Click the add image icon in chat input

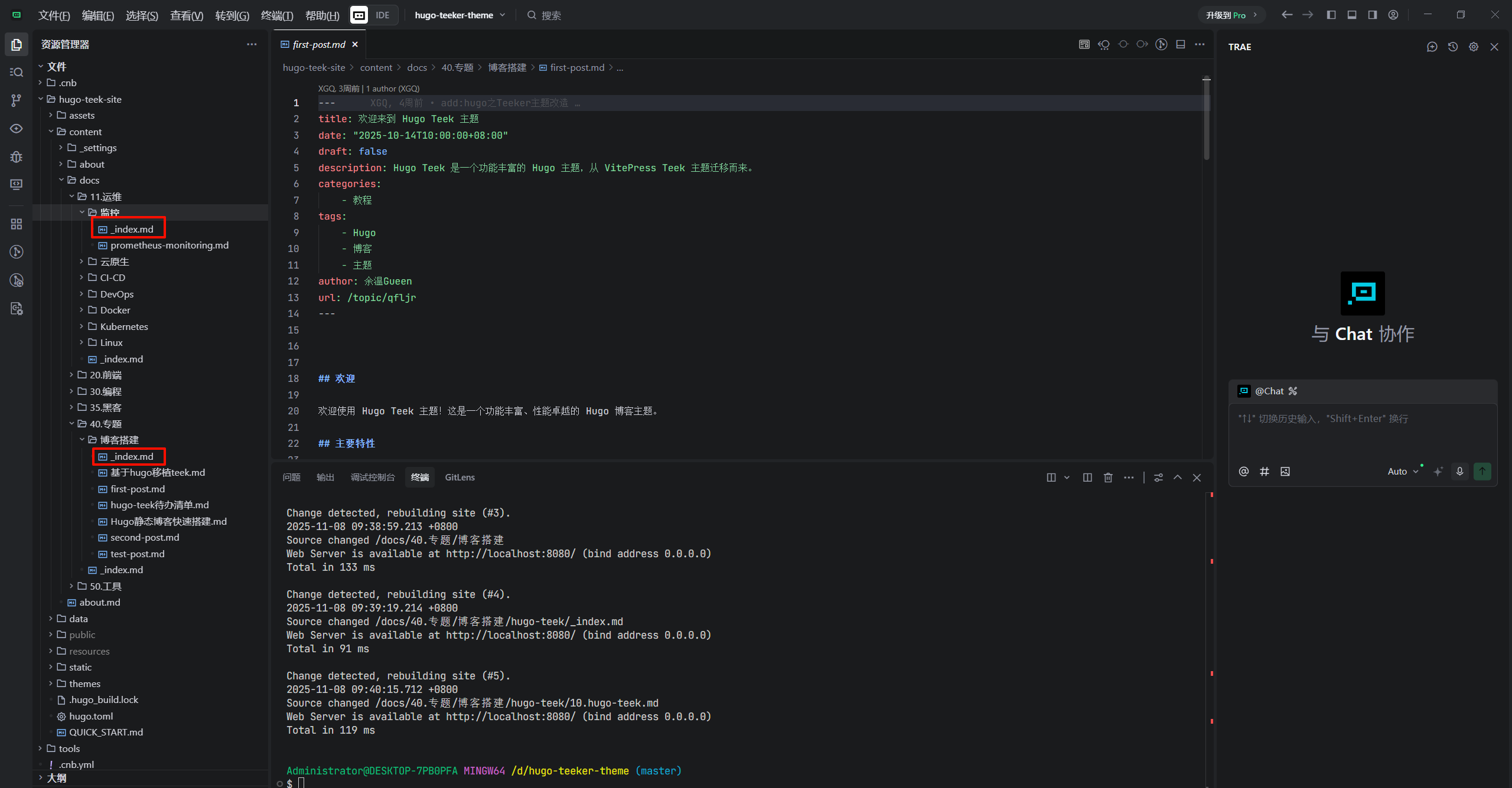coord(1285,471)
